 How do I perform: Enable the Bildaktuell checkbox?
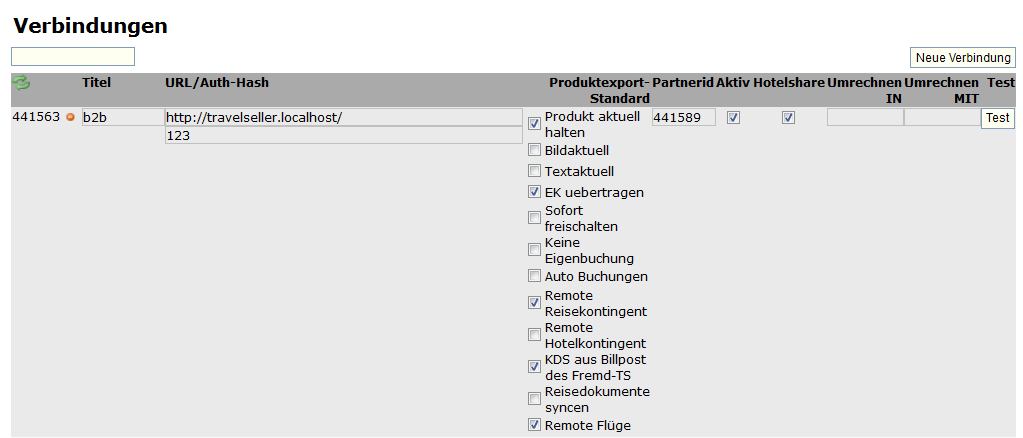tap(535, 151)
